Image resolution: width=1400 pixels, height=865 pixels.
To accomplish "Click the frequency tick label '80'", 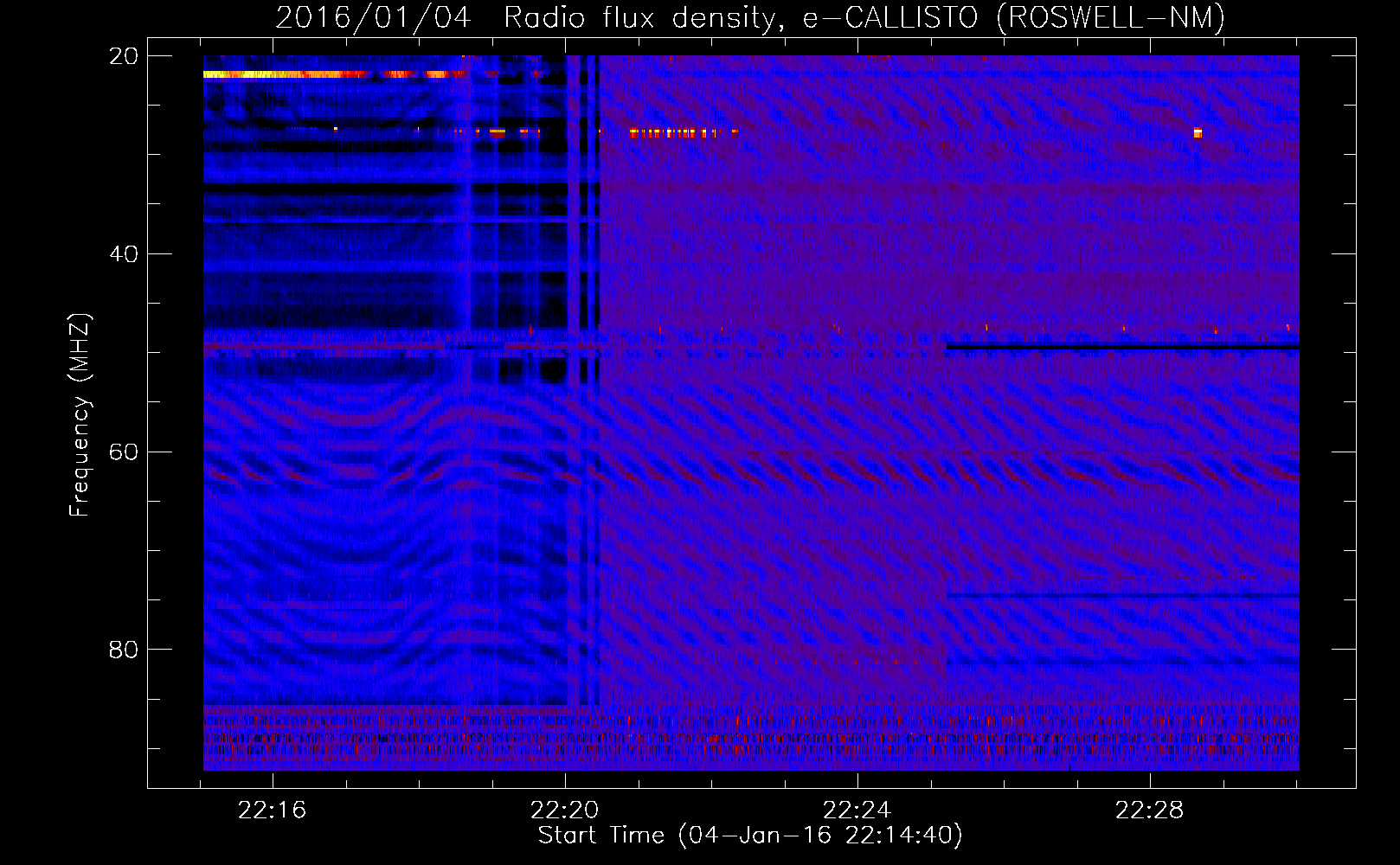I will point(124,650).
